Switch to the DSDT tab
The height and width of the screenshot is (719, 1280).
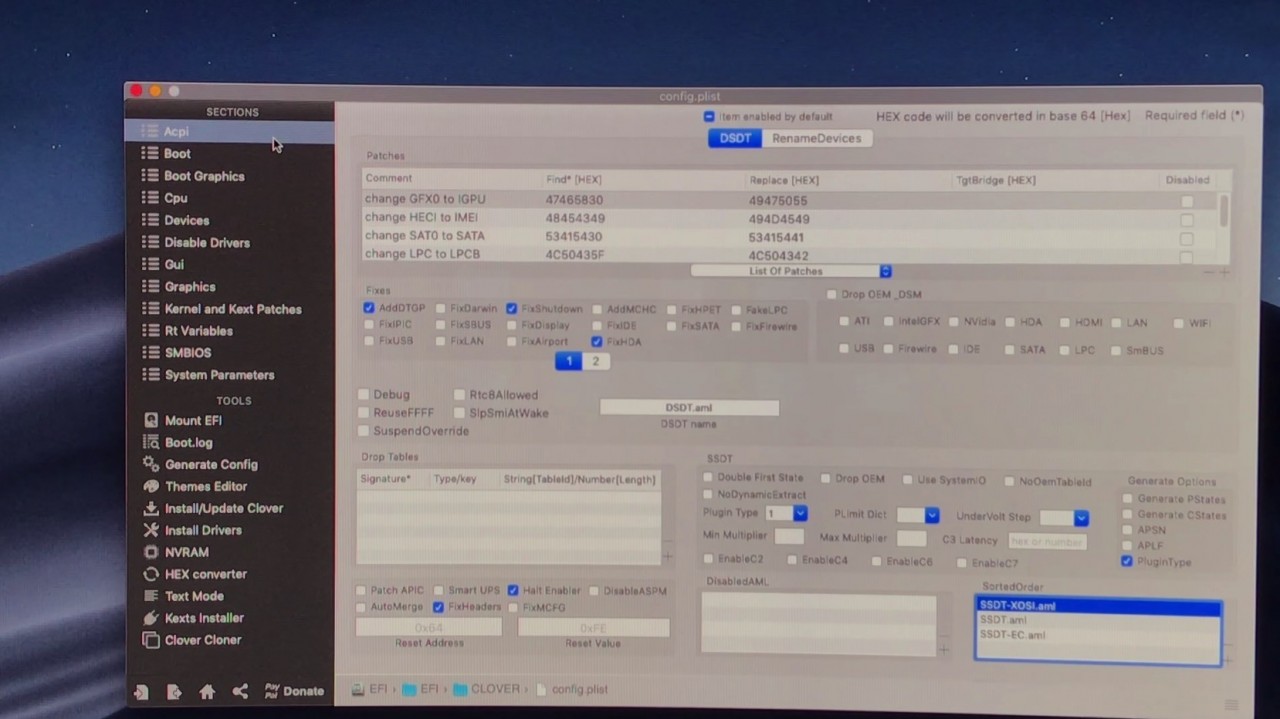735,138
